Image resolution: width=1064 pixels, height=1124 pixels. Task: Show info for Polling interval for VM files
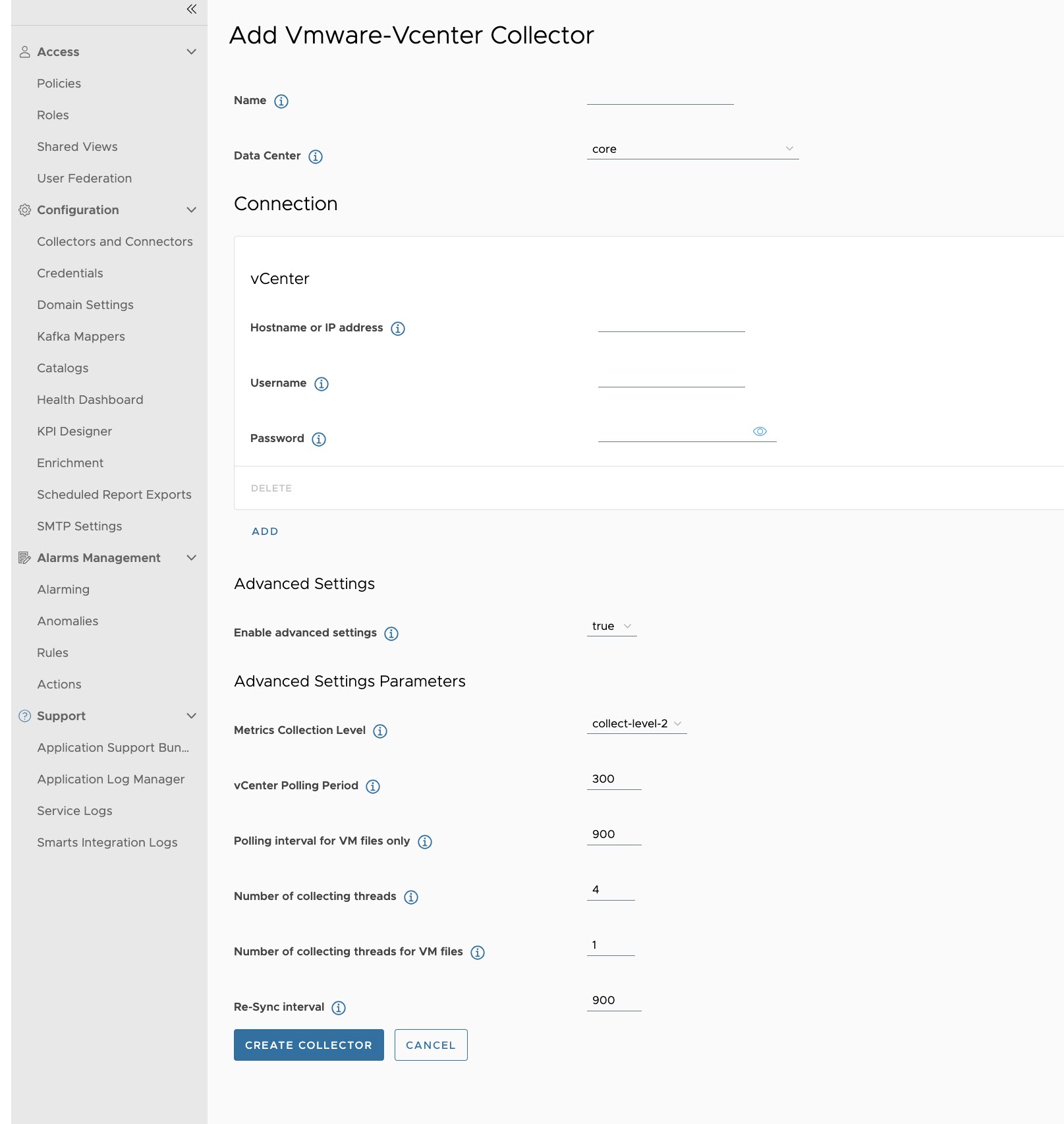425,842
